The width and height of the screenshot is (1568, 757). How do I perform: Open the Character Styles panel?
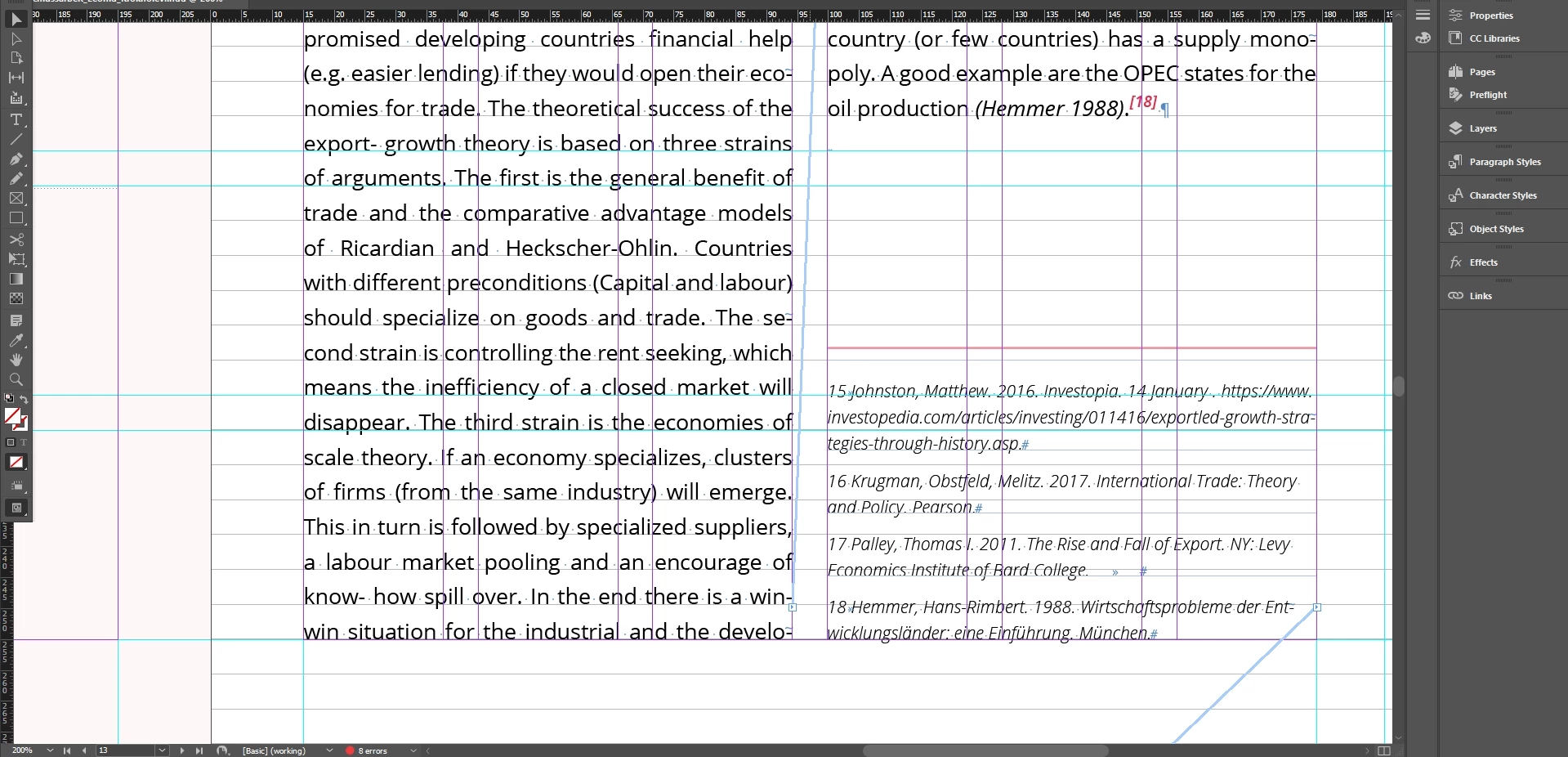coord(1503,195)
